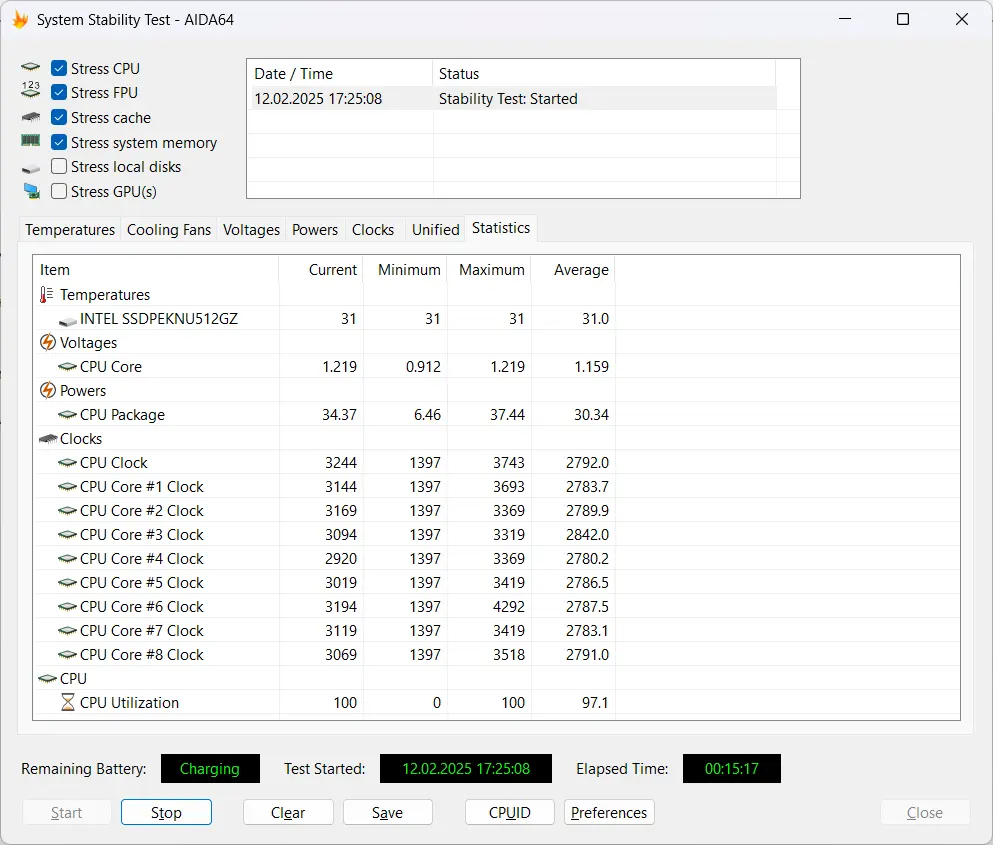
Task: Click the Item column header
Action: [156, 270]
